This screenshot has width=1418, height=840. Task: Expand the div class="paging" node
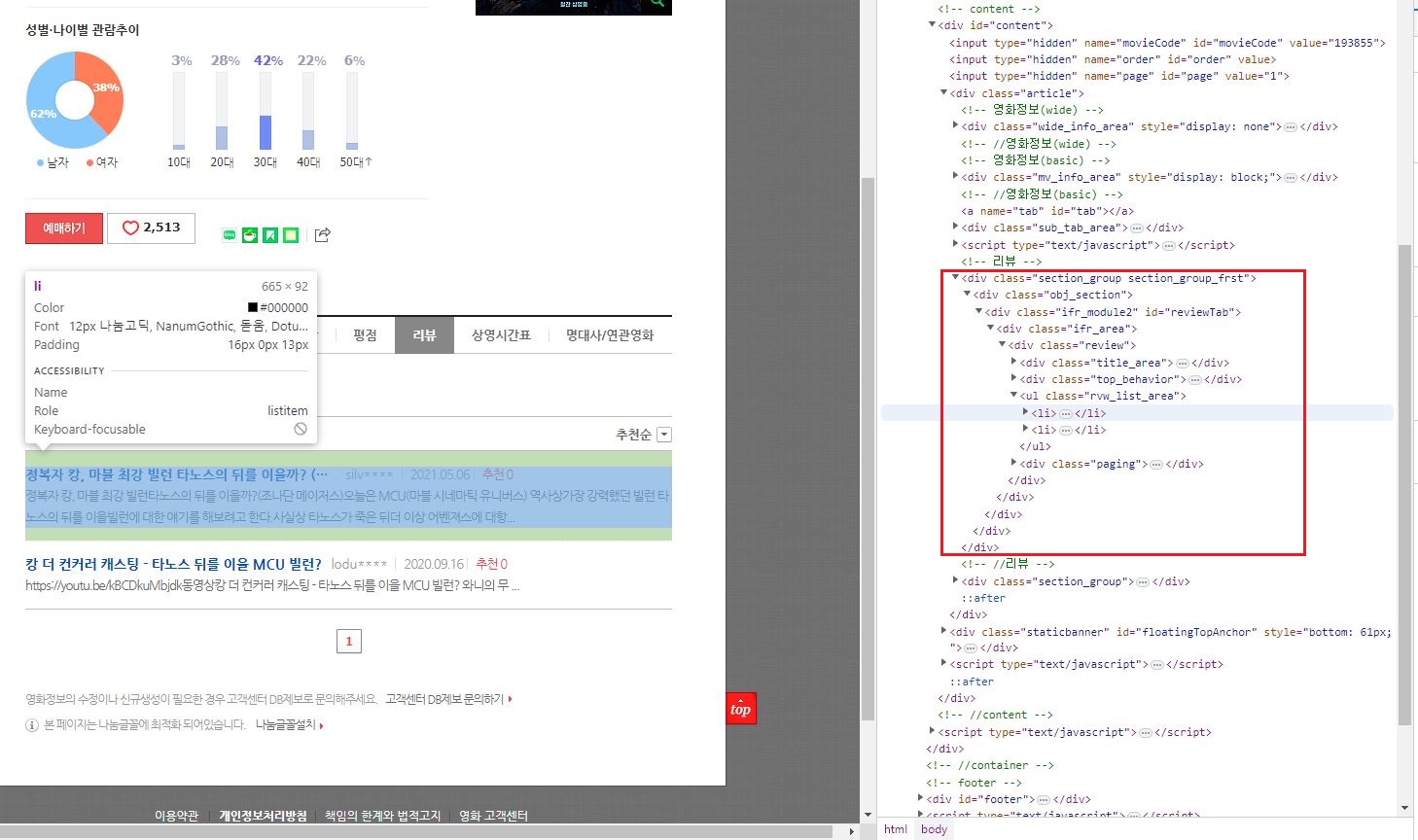(1013, 464)
